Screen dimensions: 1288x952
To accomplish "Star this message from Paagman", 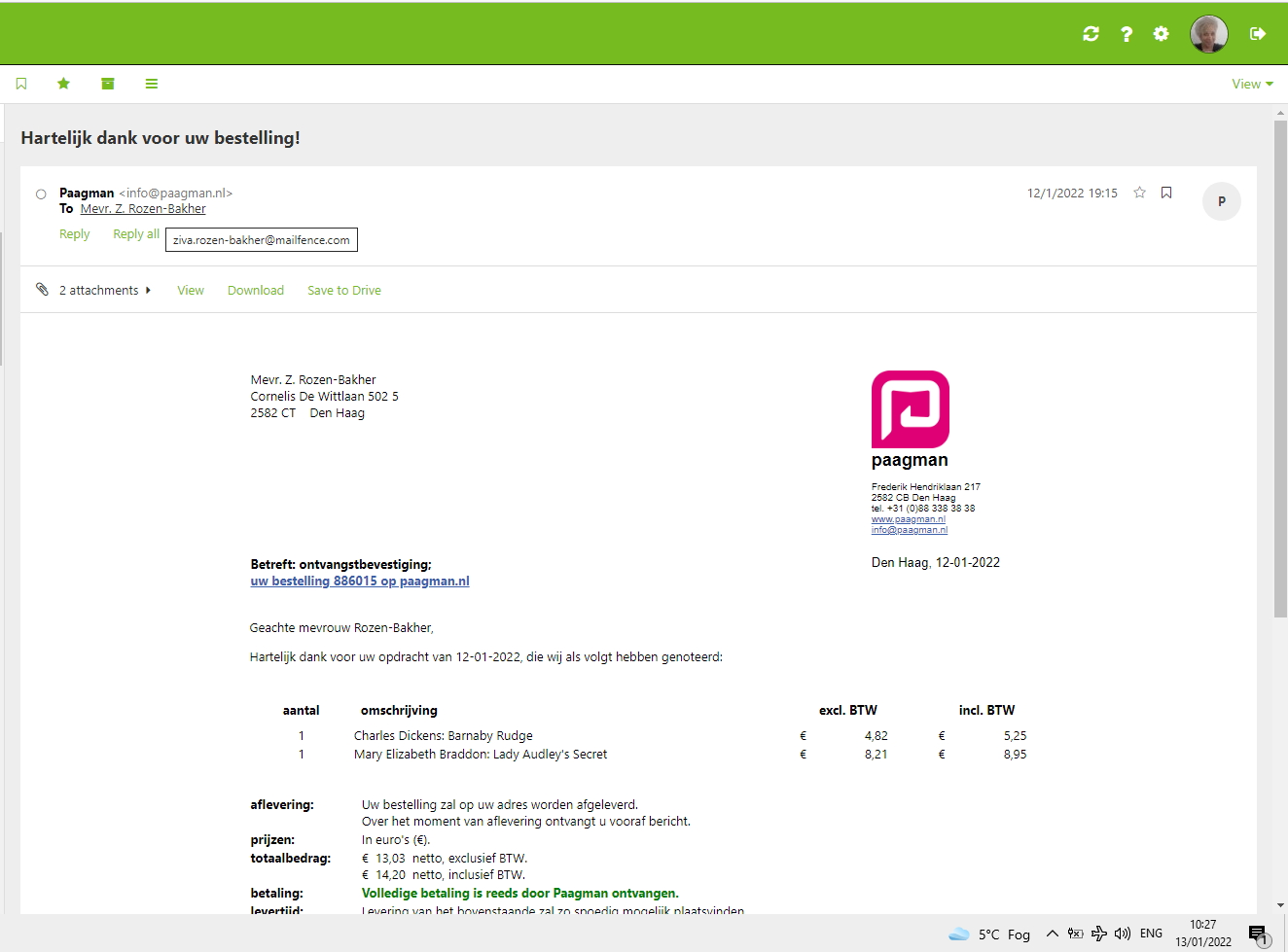I will click(1139, 193).
